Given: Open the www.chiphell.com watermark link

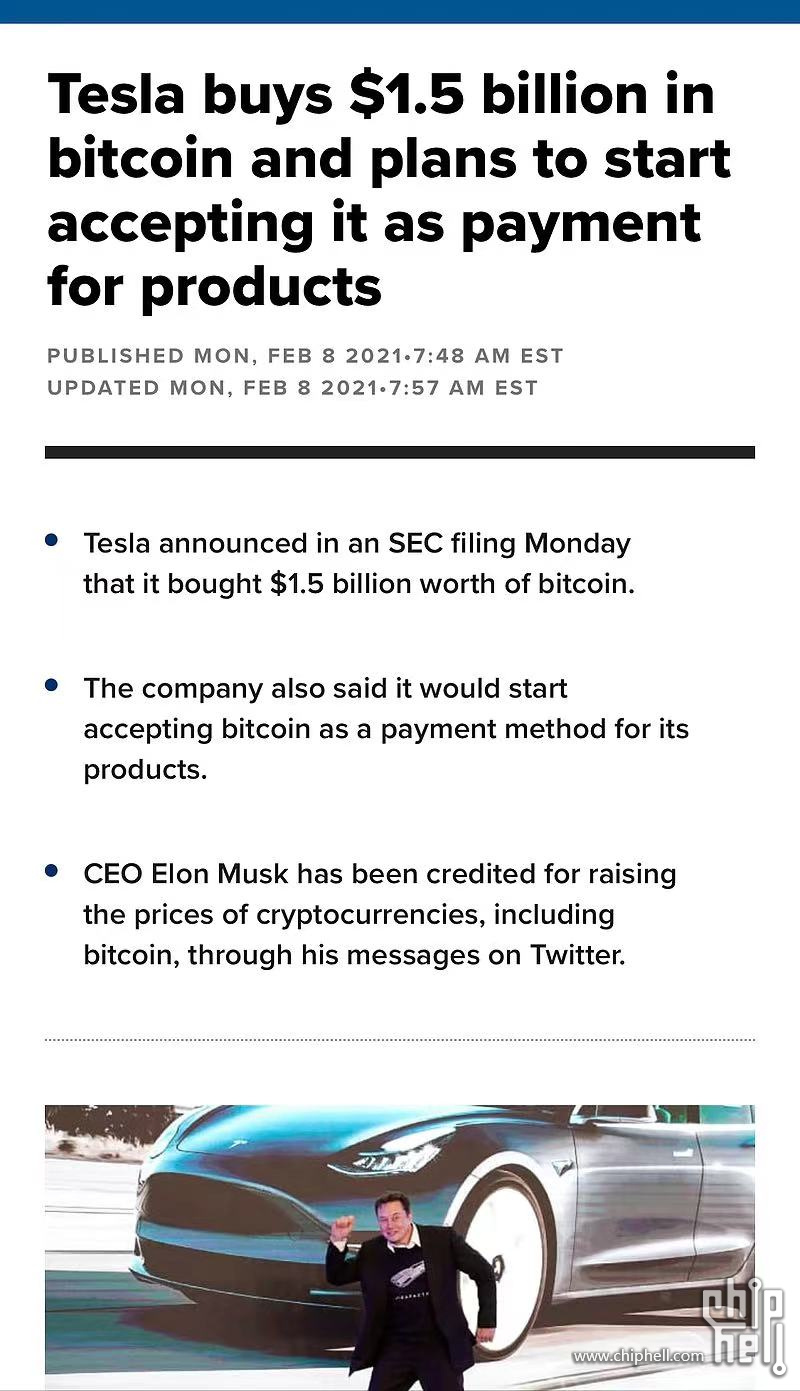Looking at the screenshot, I should point(637,1356).
